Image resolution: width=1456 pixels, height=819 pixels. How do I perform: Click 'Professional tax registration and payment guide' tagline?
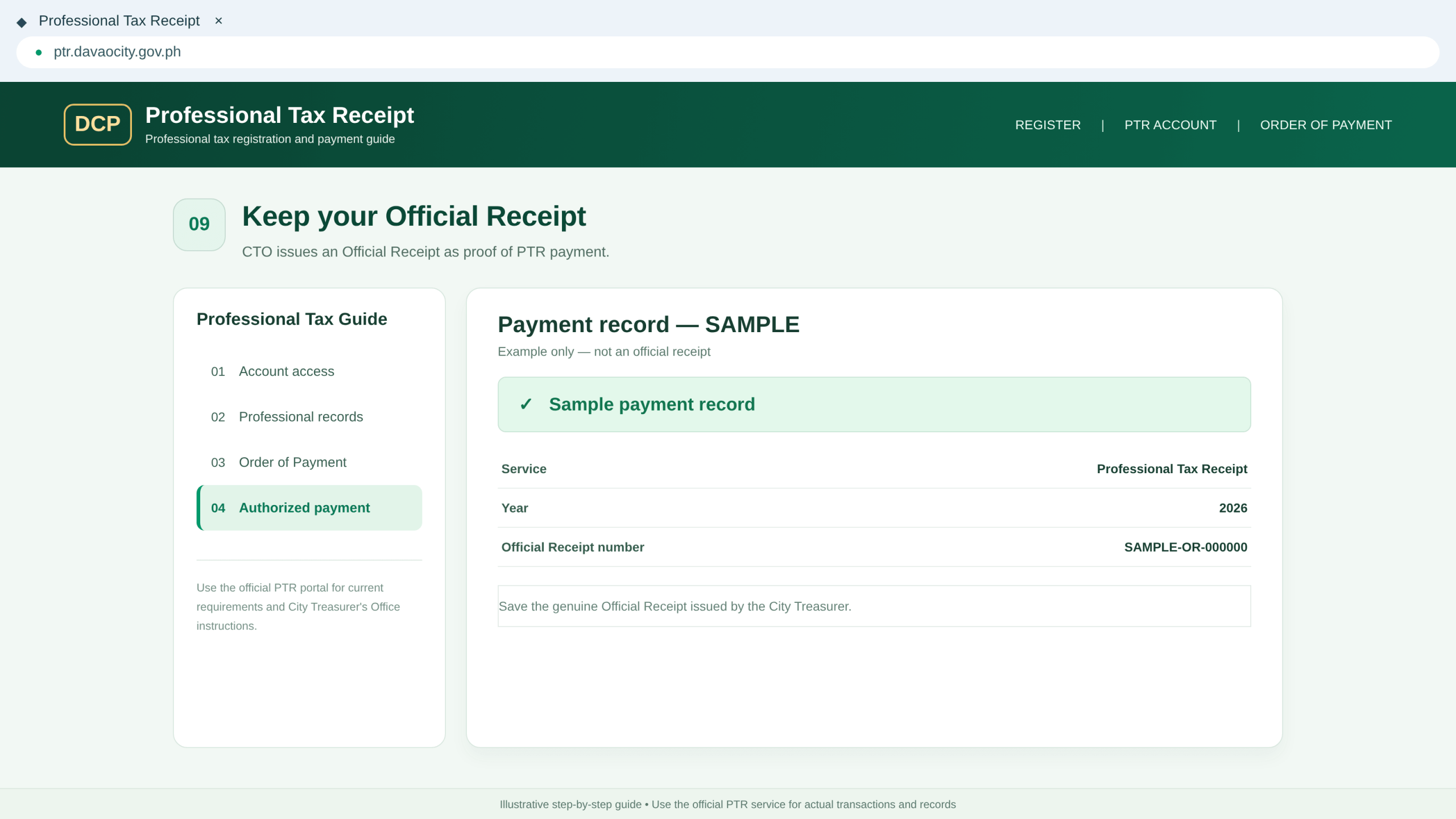270,139
